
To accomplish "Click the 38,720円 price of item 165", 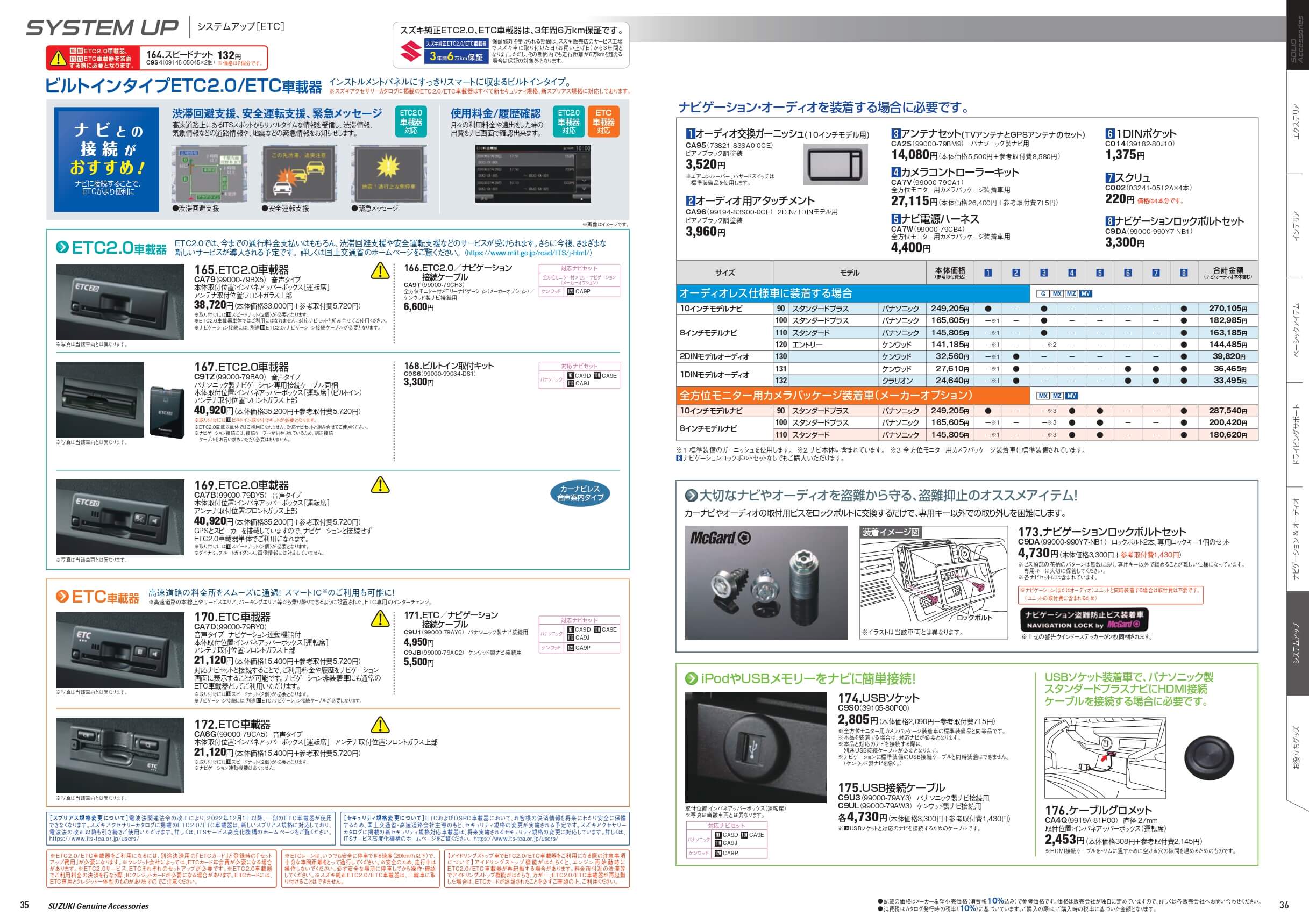I will tap(214, 306).
